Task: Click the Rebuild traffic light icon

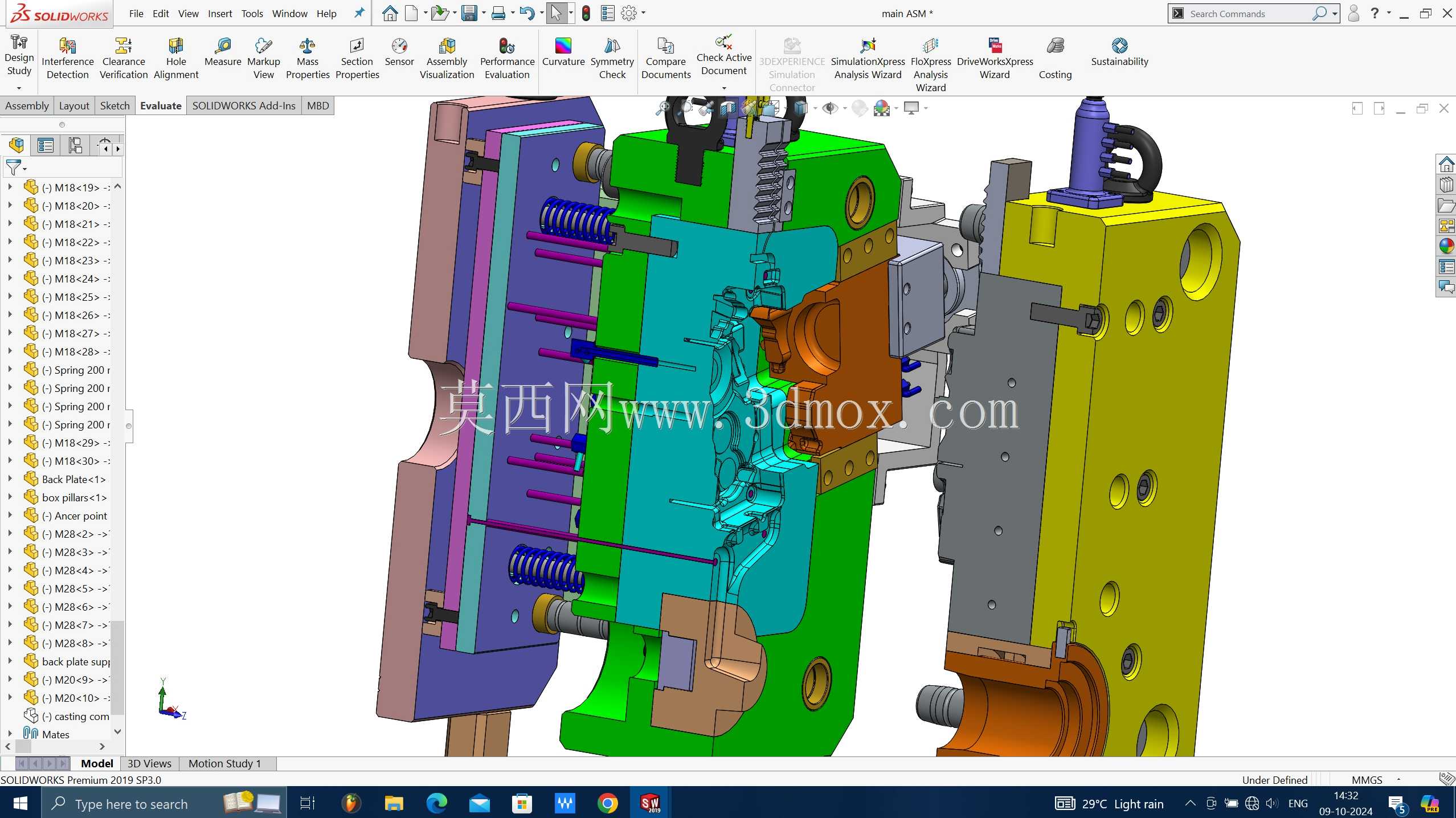Action: click(x=586, y=13)
